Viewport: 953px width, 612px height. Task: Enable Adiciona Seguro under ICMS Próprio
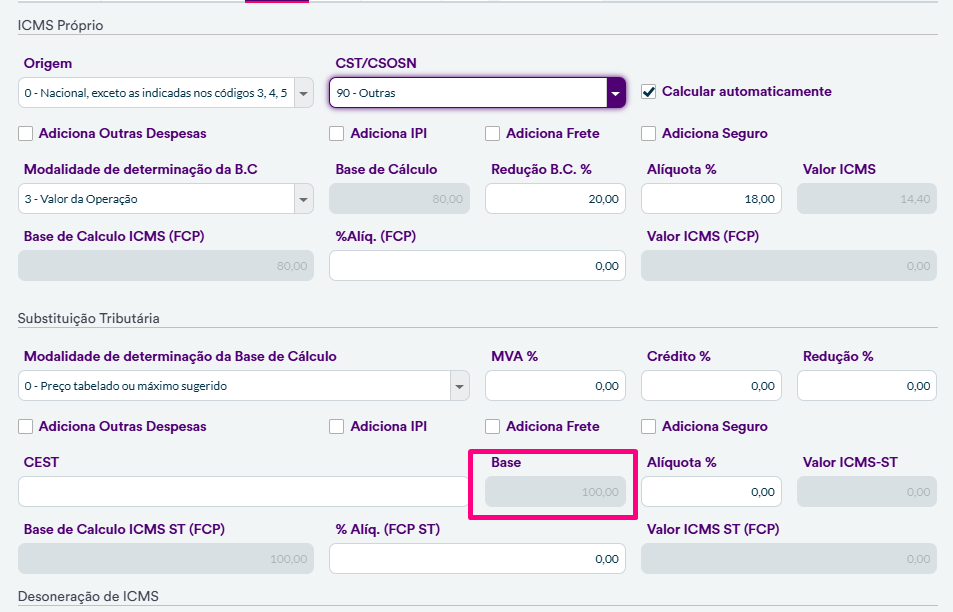(x=648, y=133)
